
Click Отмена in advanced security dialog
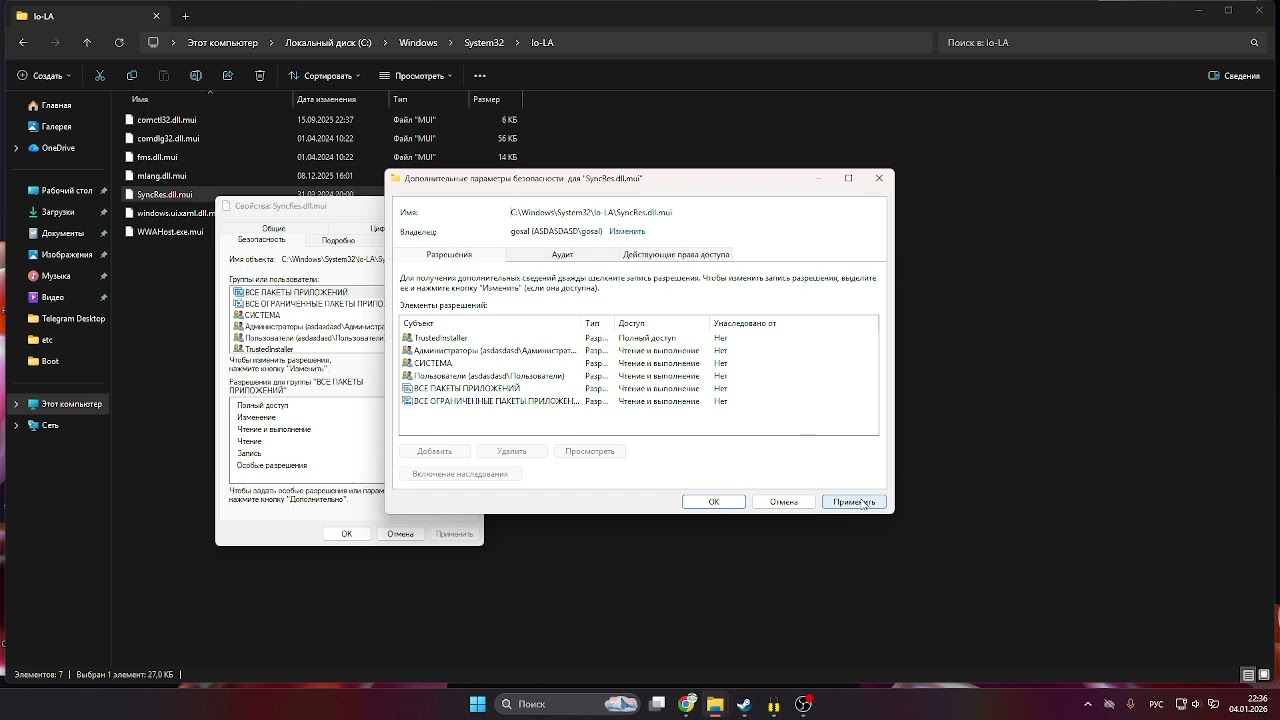[784, 502]
